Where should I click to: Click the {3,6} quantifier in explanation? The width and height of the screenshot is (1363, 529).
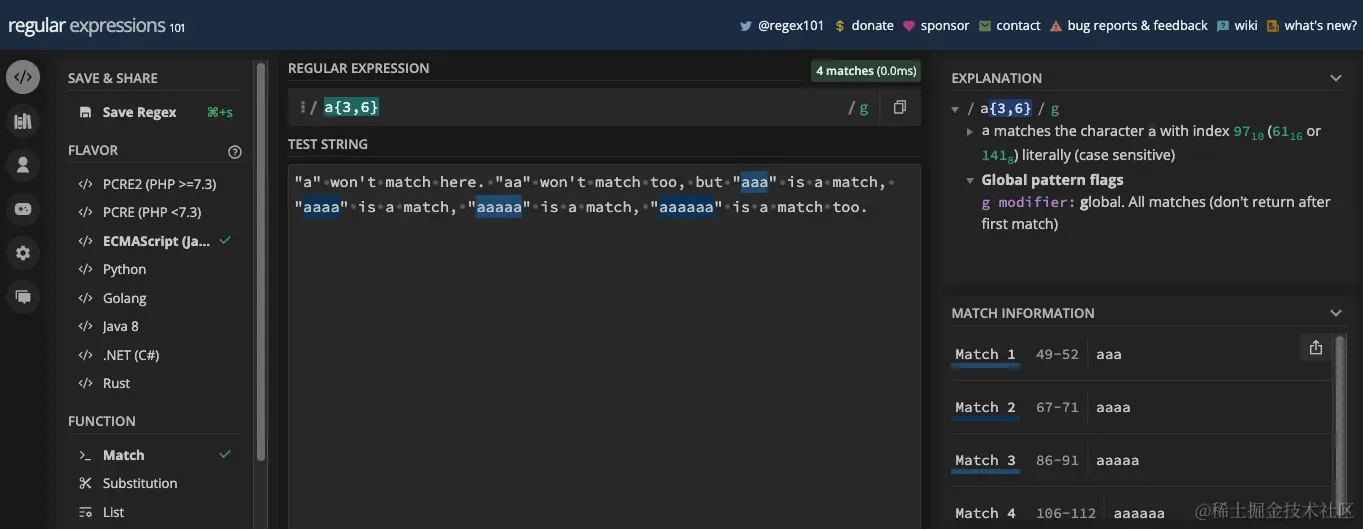pos(1011,108)
